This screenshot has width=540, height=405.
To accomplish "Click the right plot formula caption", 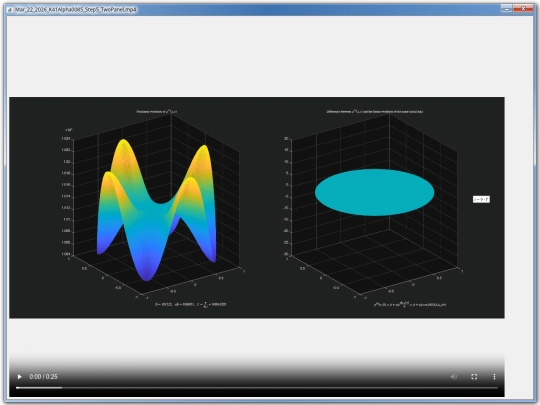I will 410,304.
